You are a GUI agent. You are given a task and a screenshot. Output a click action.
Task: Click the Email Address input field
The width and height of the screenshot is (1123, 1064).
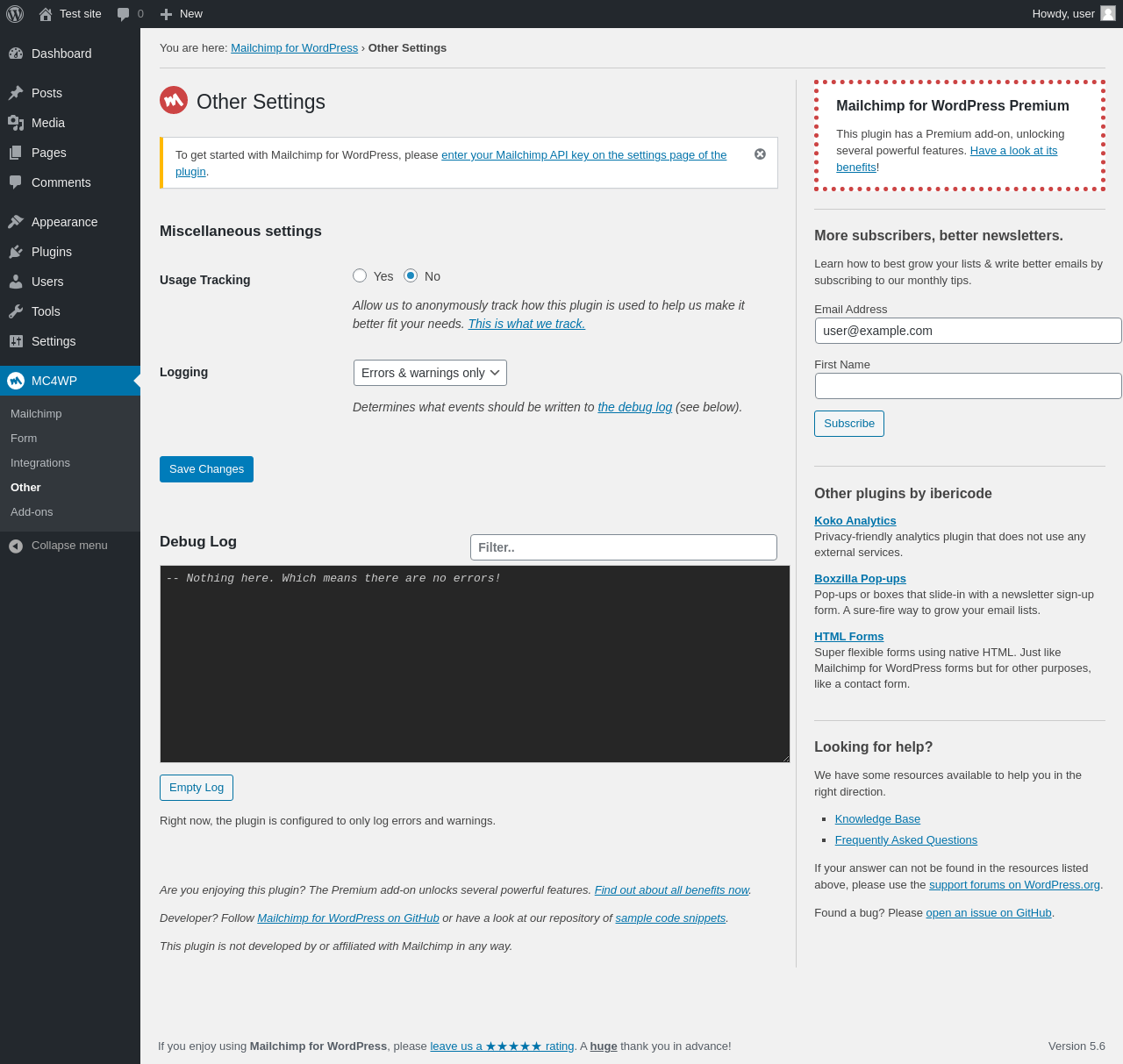pyautogui.click(x=969, y=331)
